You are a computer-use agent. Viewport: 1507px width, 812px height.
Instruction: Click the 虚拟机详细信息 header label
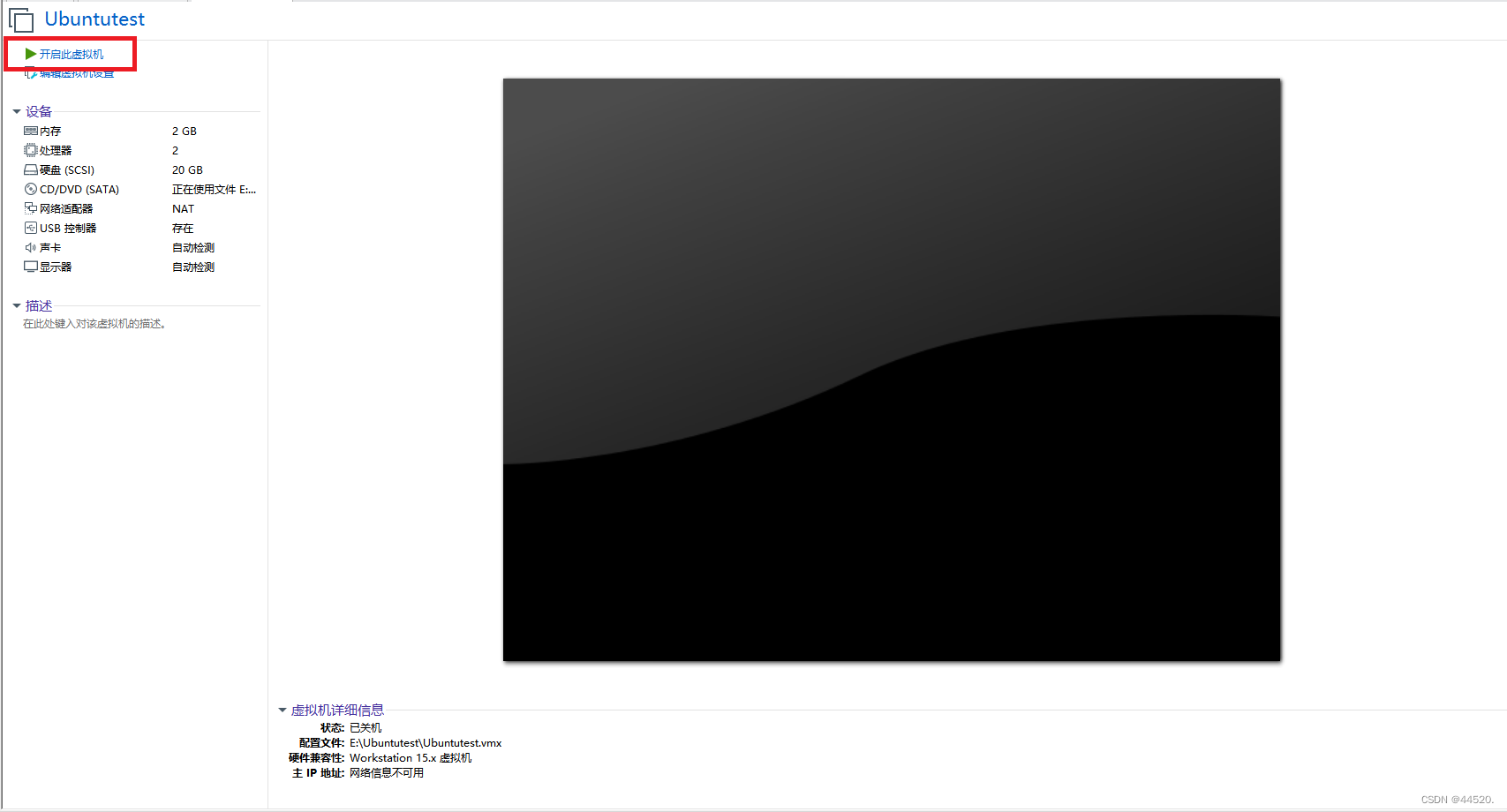(x=337, y=710)
